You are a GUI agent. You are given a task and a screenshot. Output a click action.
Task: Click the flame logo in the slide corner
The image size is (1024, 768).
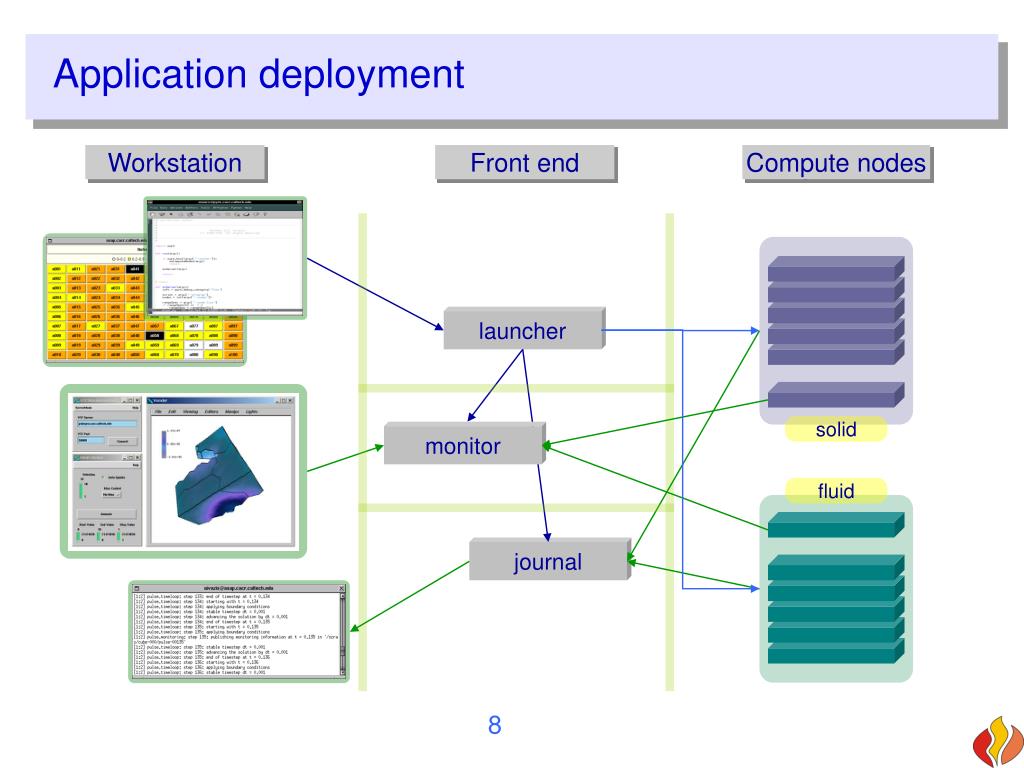click(999, 741)
